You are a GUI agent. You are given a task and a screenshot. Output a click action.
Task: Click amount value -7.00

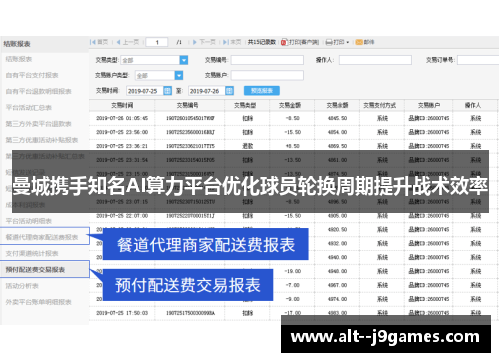coord(293,285)
